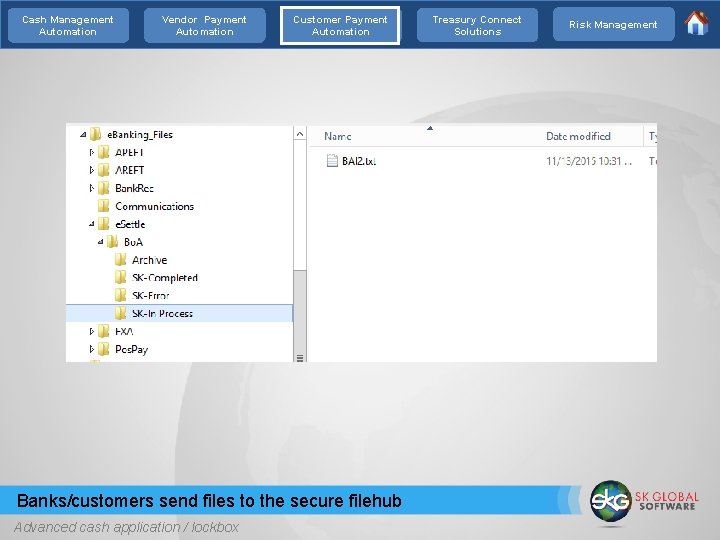Click the BAI2.txt date modified value
Viewport: 720px width, 540px height.
tap(589, 161)
